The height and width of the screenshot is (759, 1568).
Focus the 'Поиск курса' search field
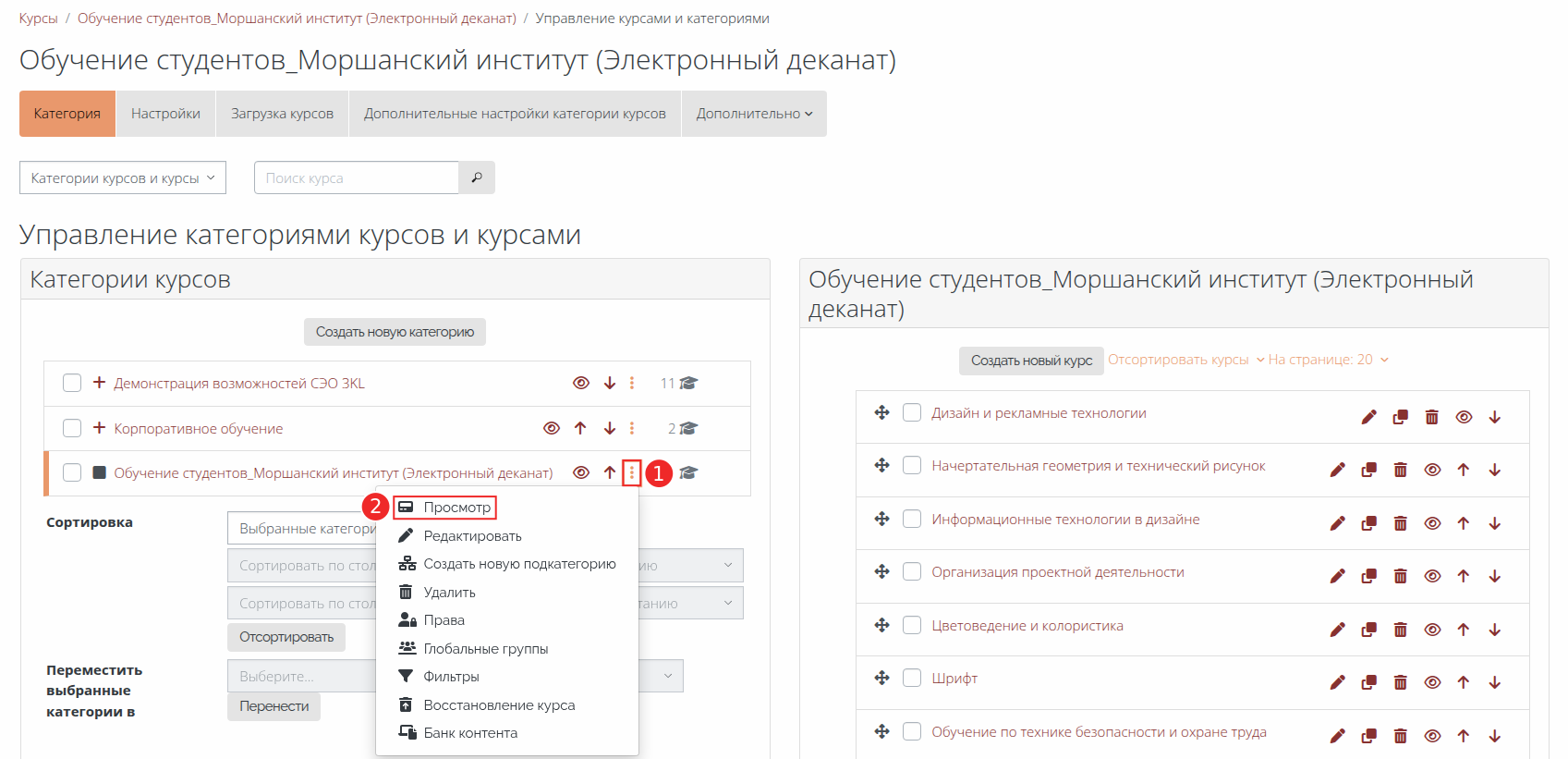356,178
